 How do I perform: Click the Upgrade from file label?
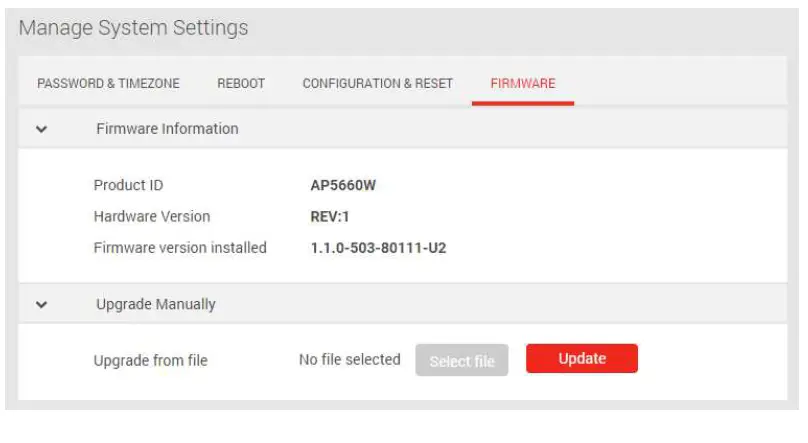[x=150, y=360]
